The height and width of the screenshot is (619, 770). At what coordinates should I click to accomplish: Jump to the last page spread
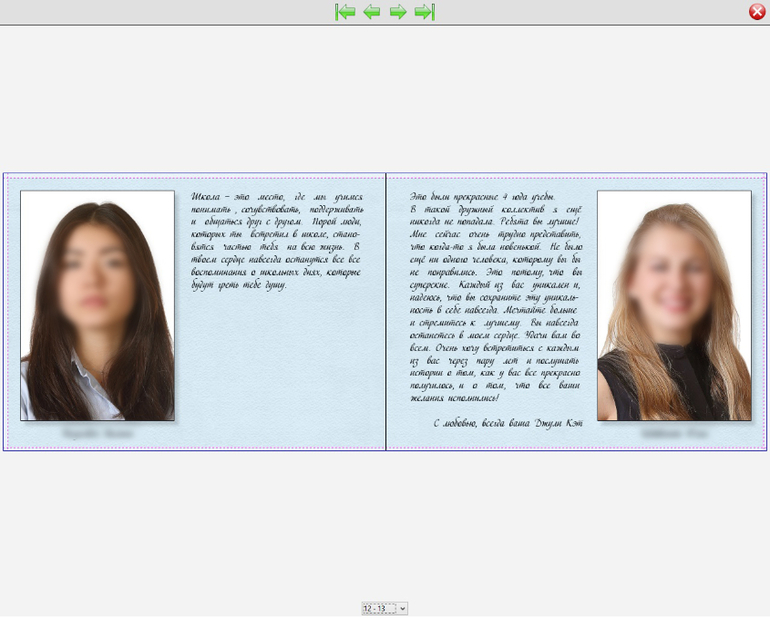[424, 12]
